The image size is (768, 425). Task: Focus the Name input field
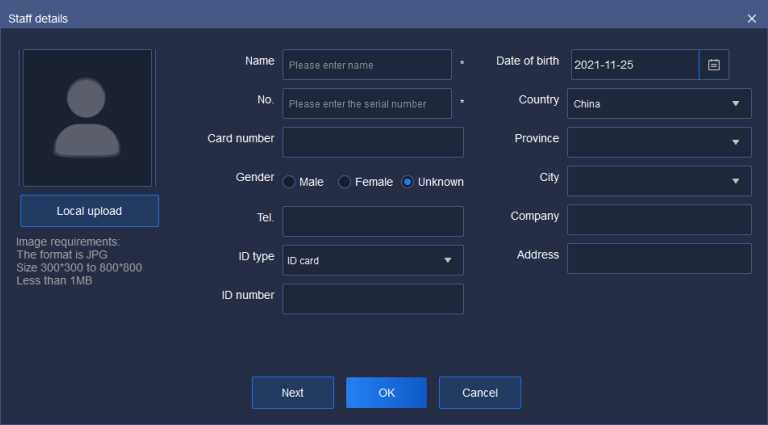(x=367, y=65)
